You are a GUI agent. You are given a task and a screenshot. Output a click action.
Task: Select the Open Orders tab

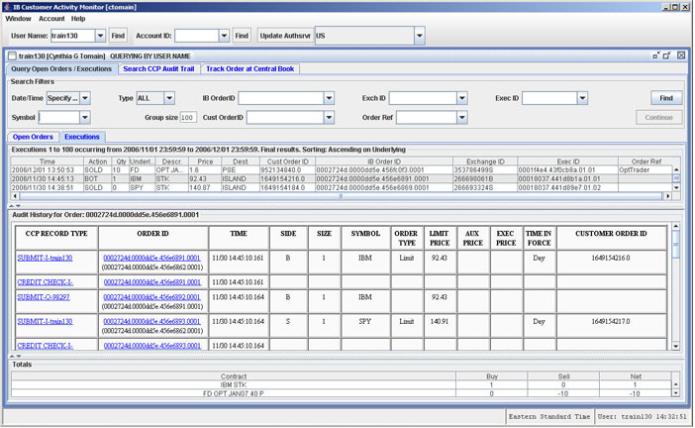33,136
